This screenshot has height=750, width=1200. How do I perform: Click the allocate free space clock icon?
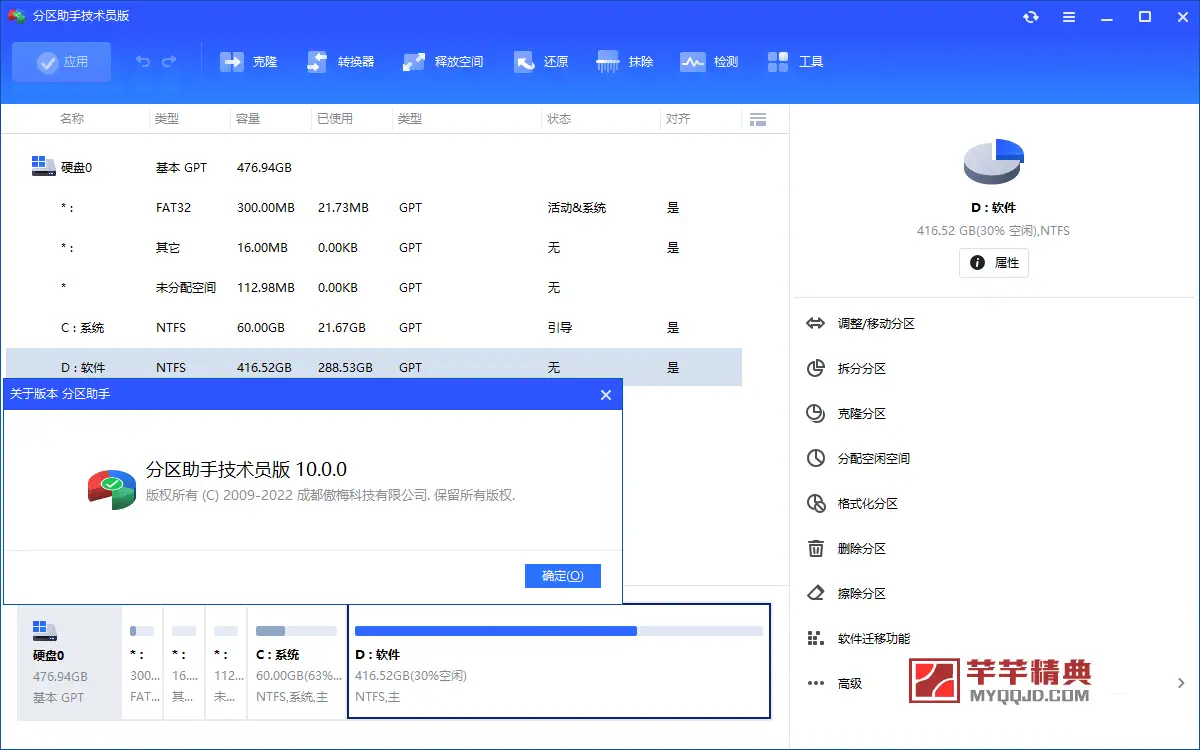pyautogui.click(x=816, y=459)
